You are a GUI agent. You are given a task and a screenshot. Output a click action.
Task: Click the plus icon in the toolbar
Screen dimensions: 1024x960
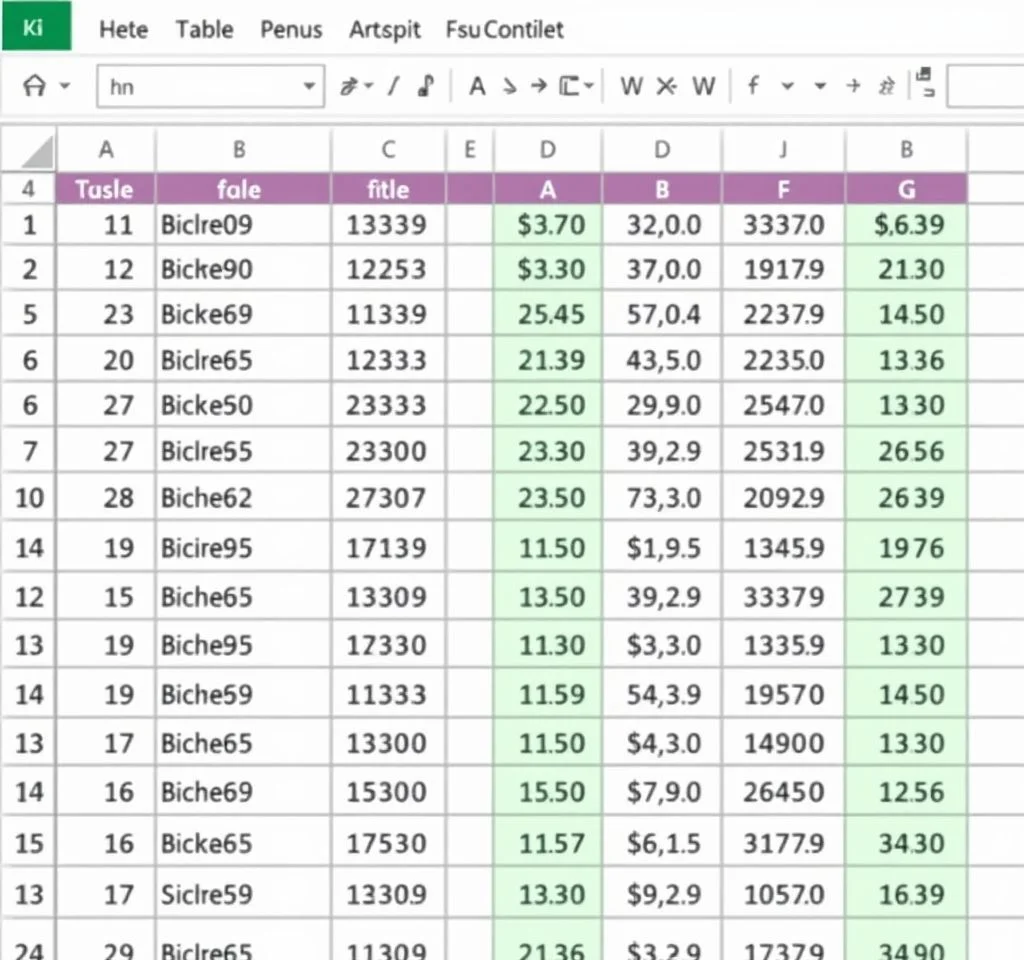(853, 87)
